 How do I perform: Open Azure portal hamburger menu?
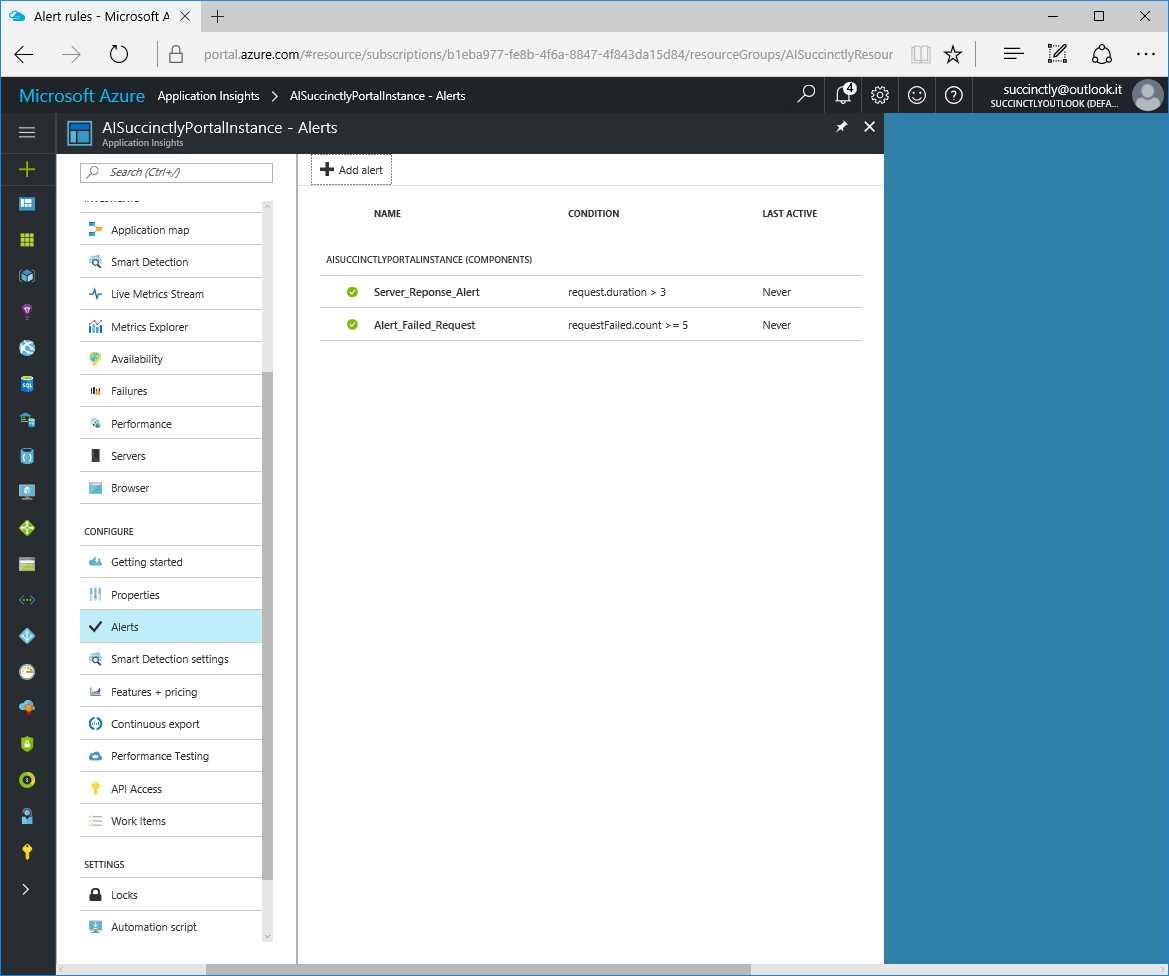(x=27, y=133)
